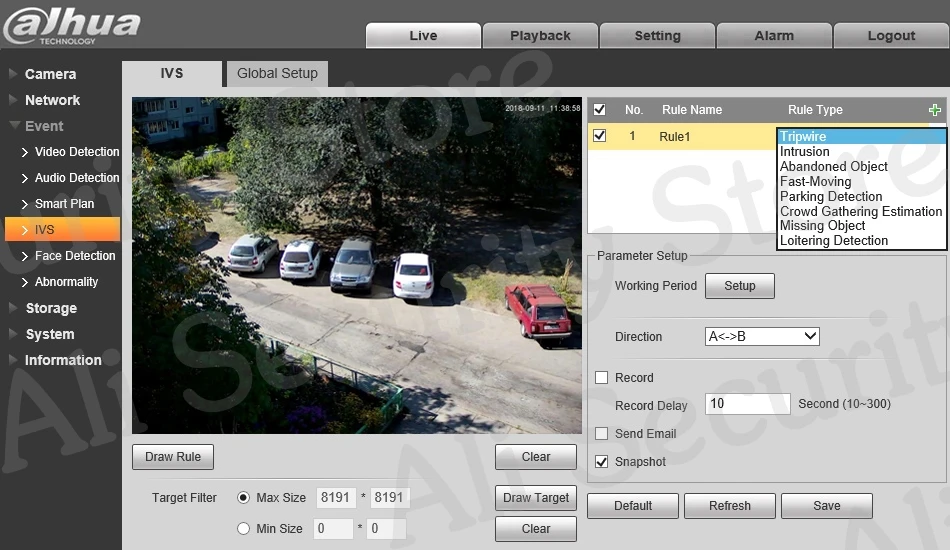950x550 pixels.
Task: Click Clear button below Draw Target
Action: 536,529
